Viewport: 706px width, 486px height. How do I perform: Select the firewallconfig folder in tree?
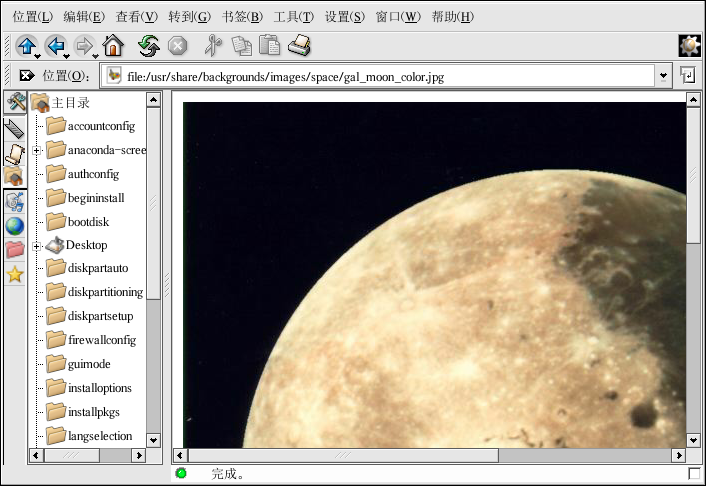[x=101, y=340]
